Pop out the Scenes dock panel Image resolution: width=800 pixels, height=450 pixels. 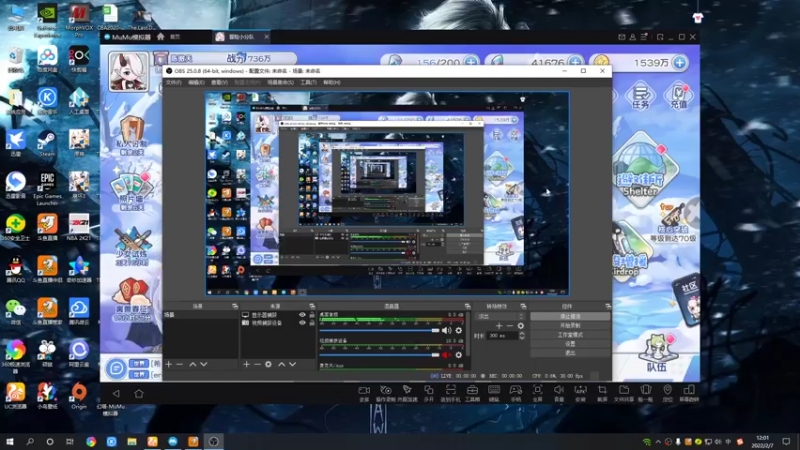235,306
